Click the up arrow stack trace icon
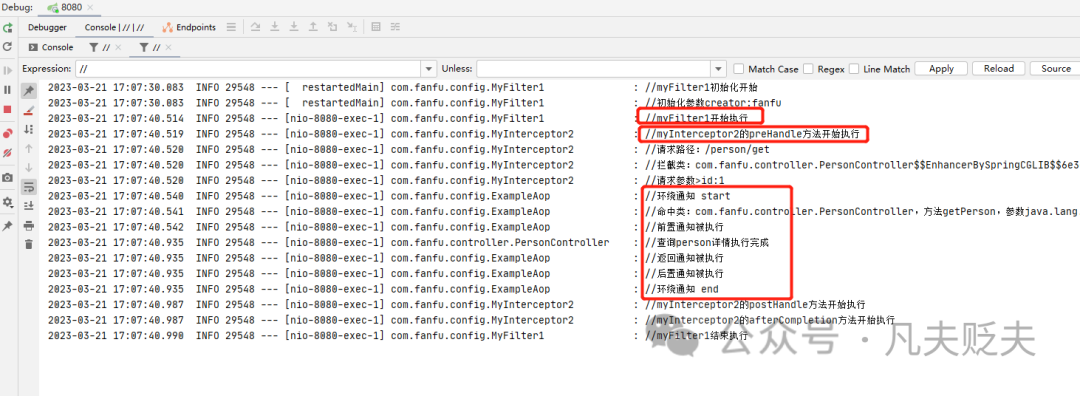 28,148
